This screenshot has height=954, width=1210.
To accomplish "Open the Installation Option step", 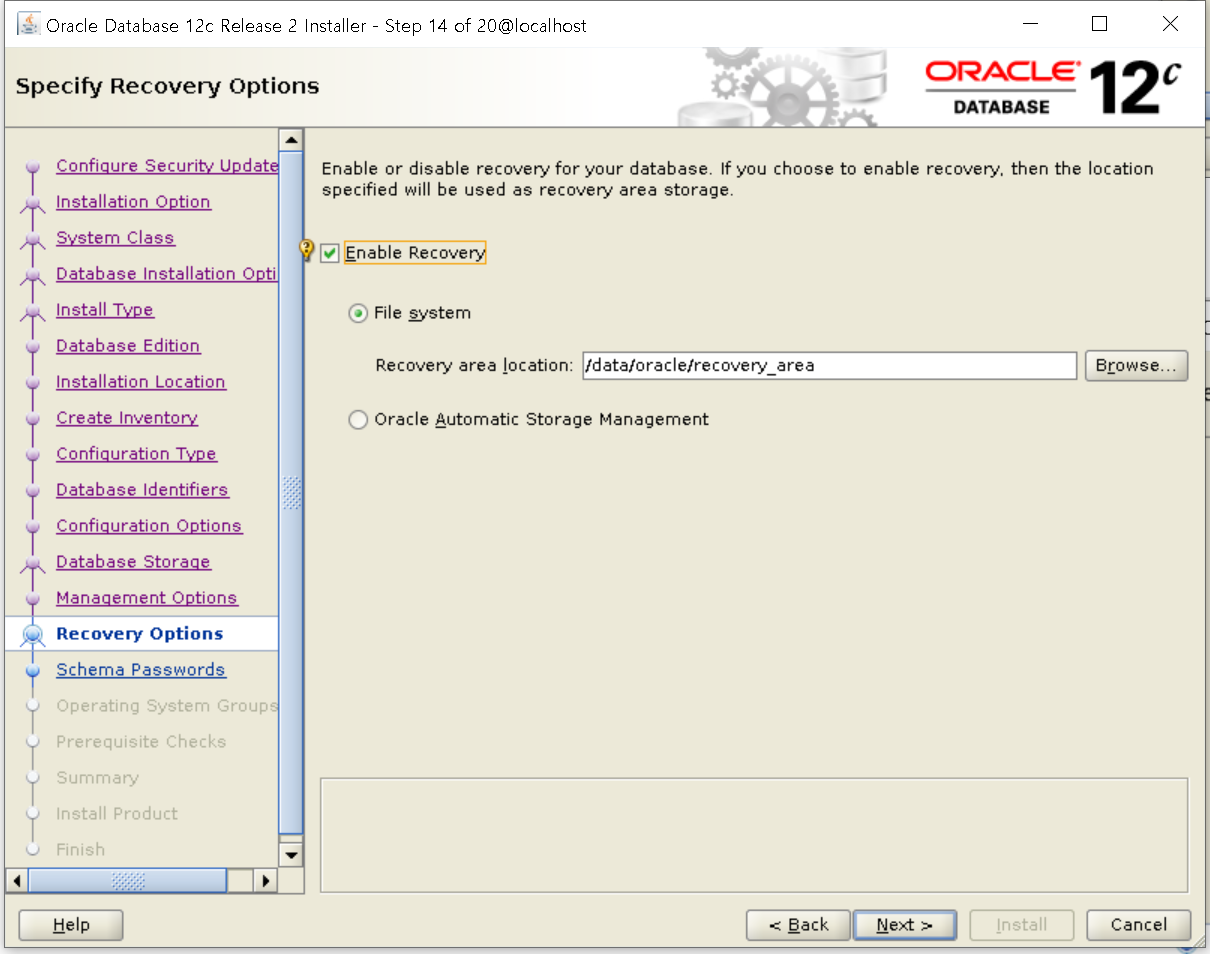I will [133, 202].
